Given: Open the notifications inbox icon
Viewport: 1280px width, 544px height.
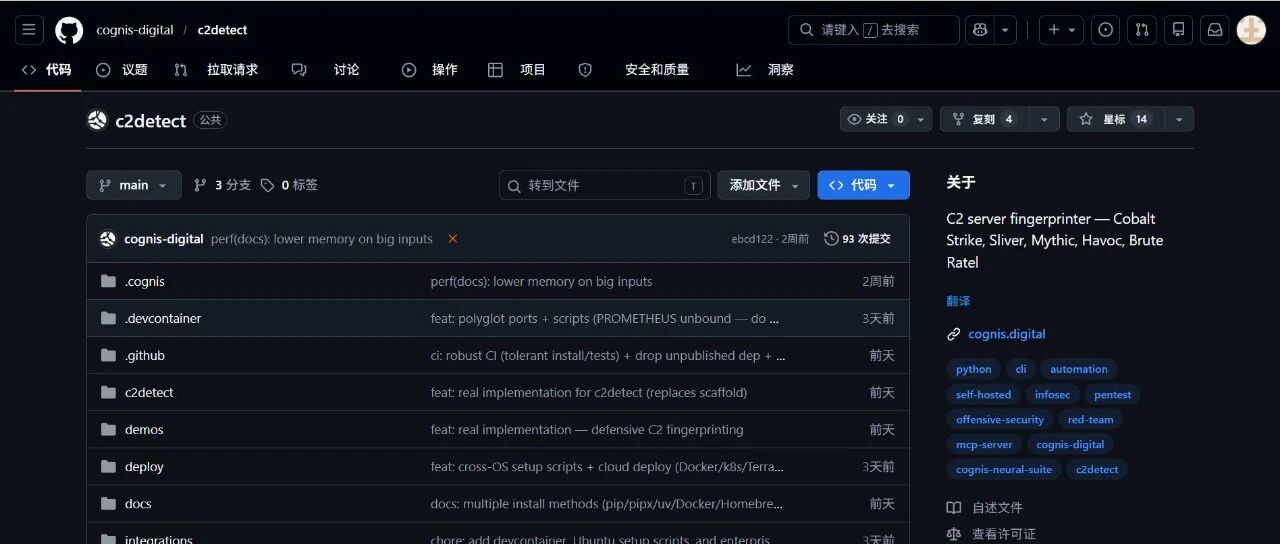Looking at the screenshot, I should (x=1215, y=30).
